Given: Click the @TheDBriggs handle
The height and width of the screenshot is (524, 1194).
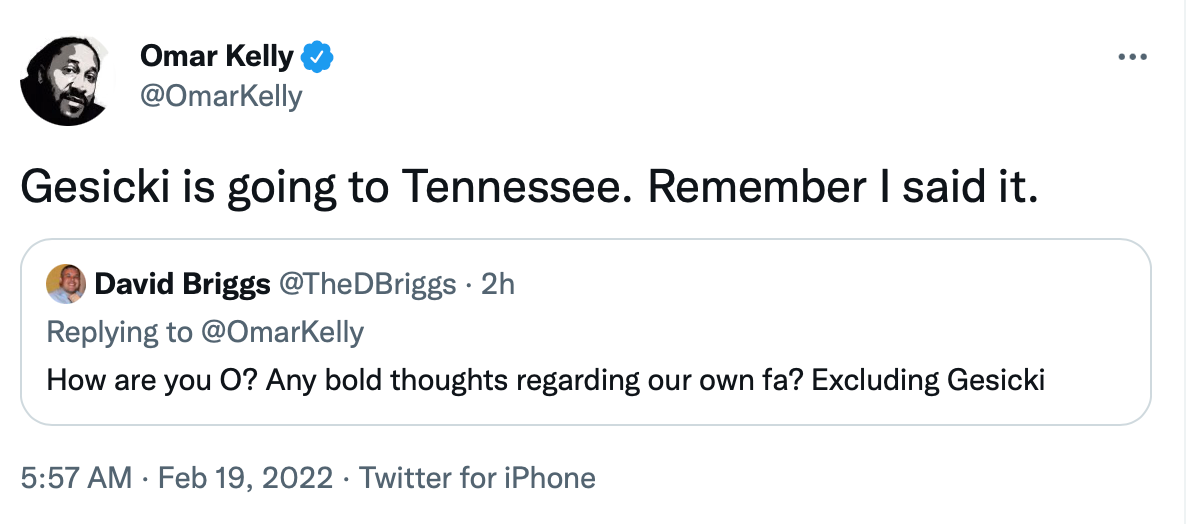Looking at the screenshot, I should tap(367, 285).
